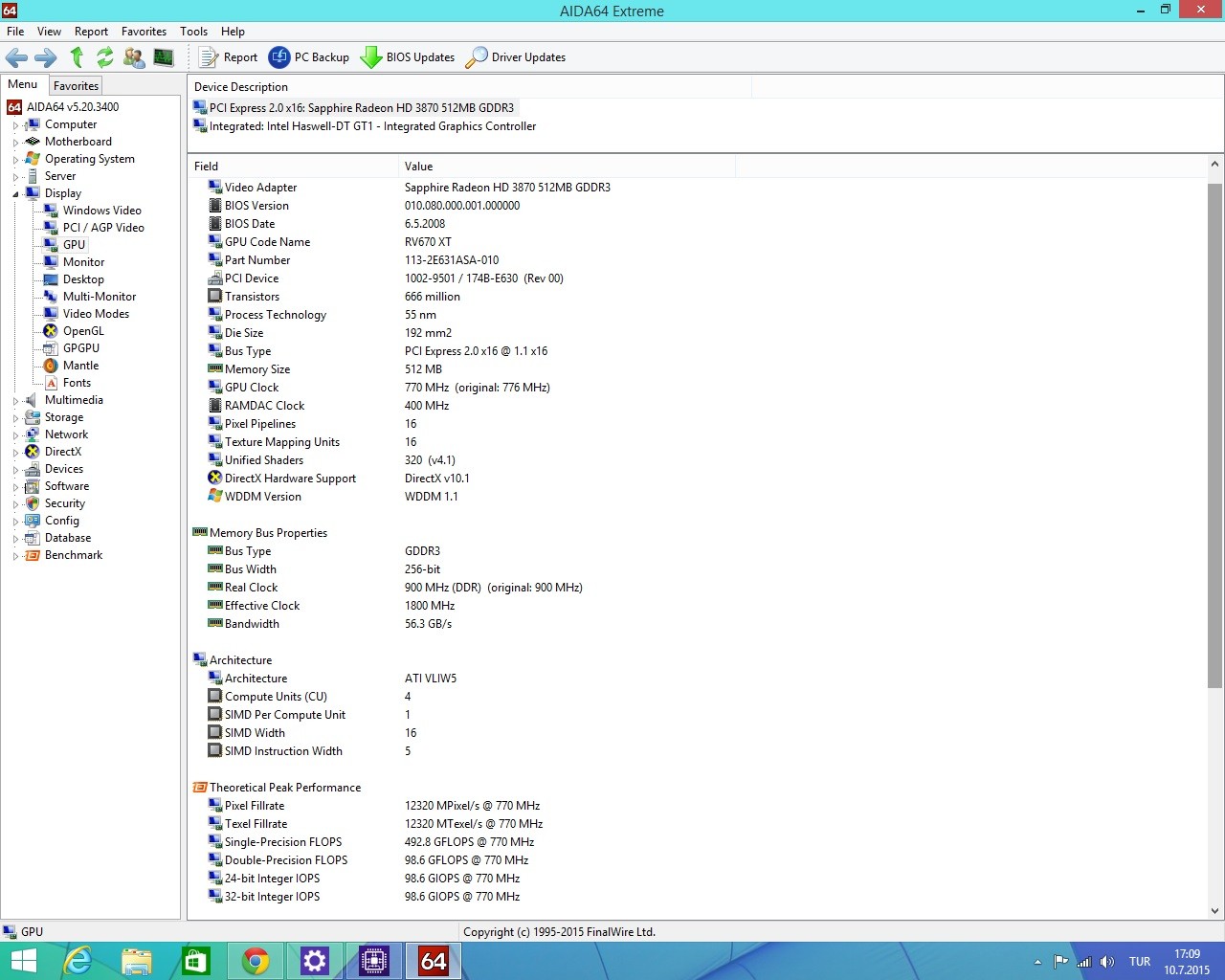Click the Devices icon in tree
The width and height of the screenshot is (1225, 980).
pos(33,469)
